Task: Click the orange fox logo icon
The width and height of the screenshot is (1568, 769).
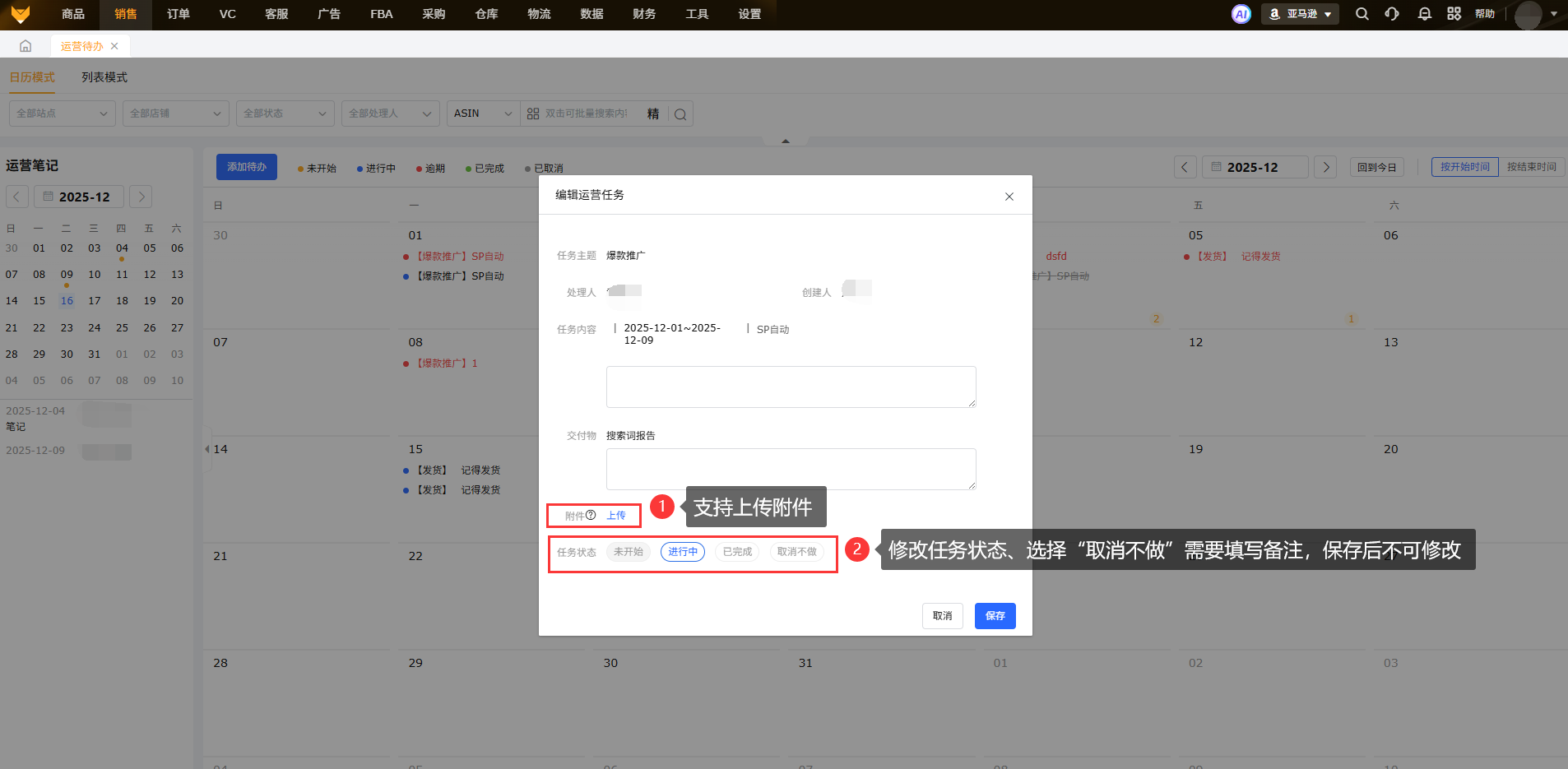Action: pyautogui.click(x=21, y=14)
